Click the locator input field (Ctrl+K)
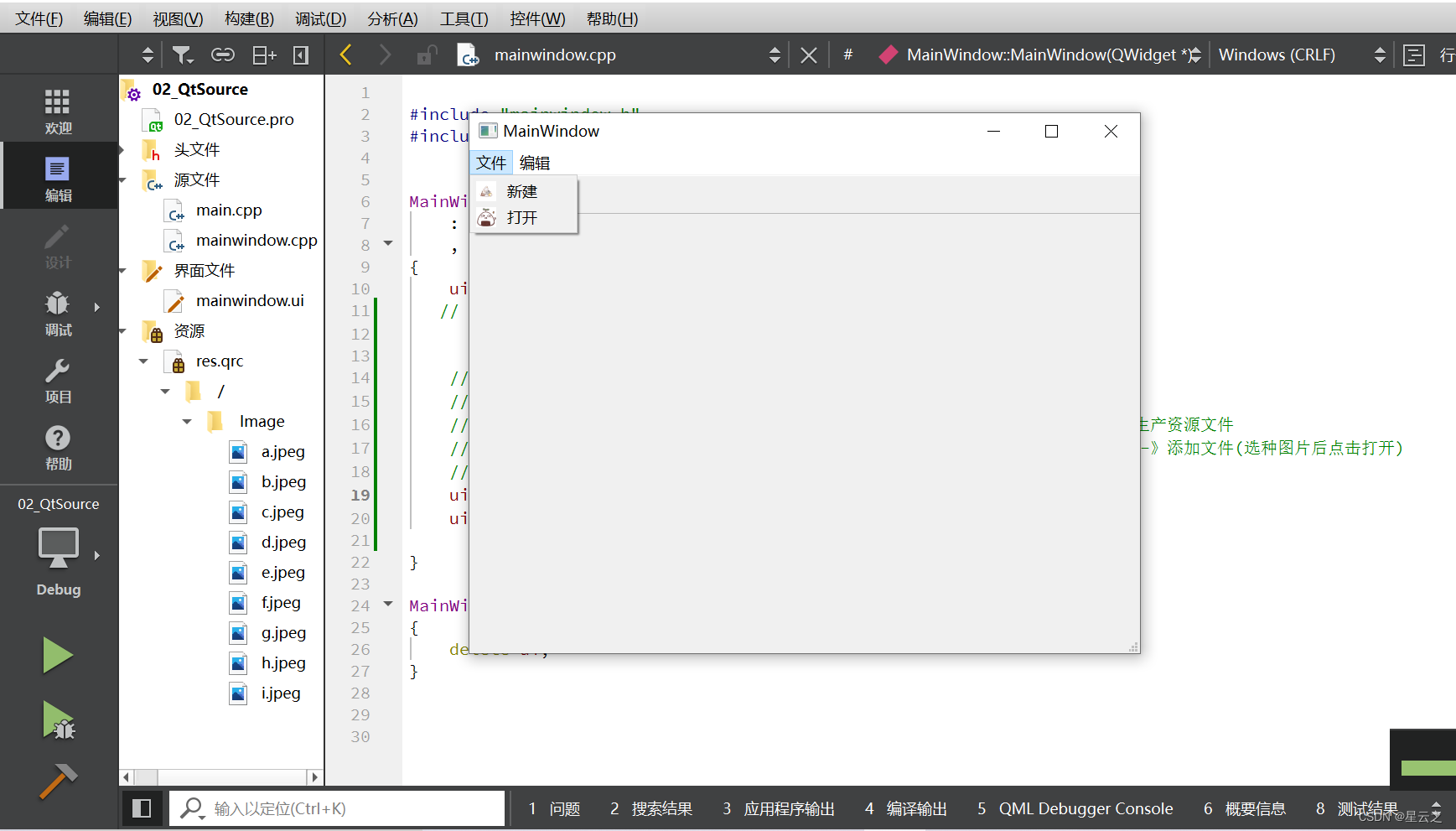 click(338, 808)
